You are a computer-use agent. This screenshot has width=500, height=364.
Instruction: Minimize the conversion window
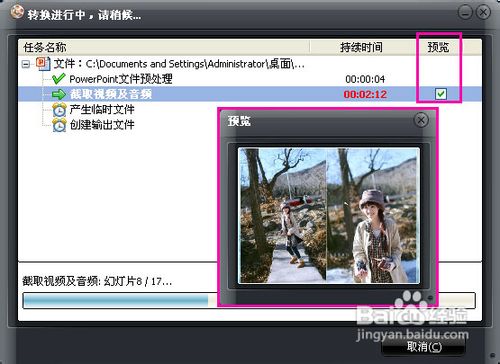465,12
